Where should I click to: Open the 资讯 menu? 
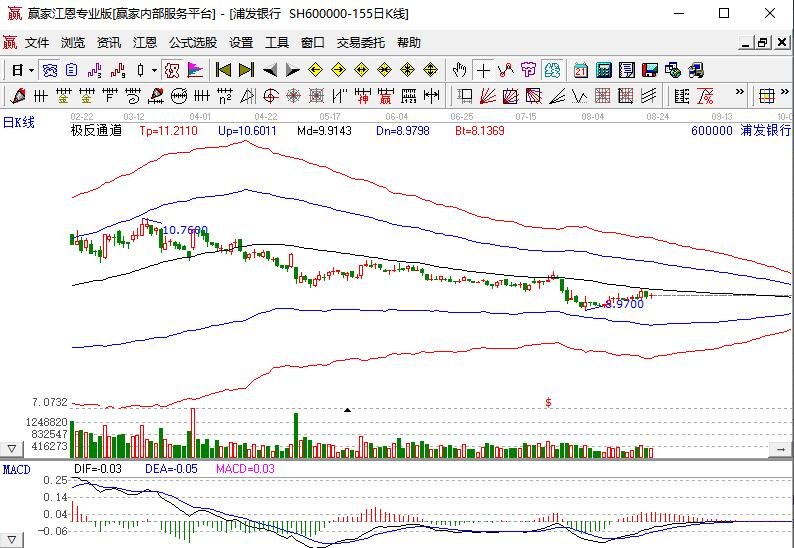pyautogui.click(x=109, y=43)
